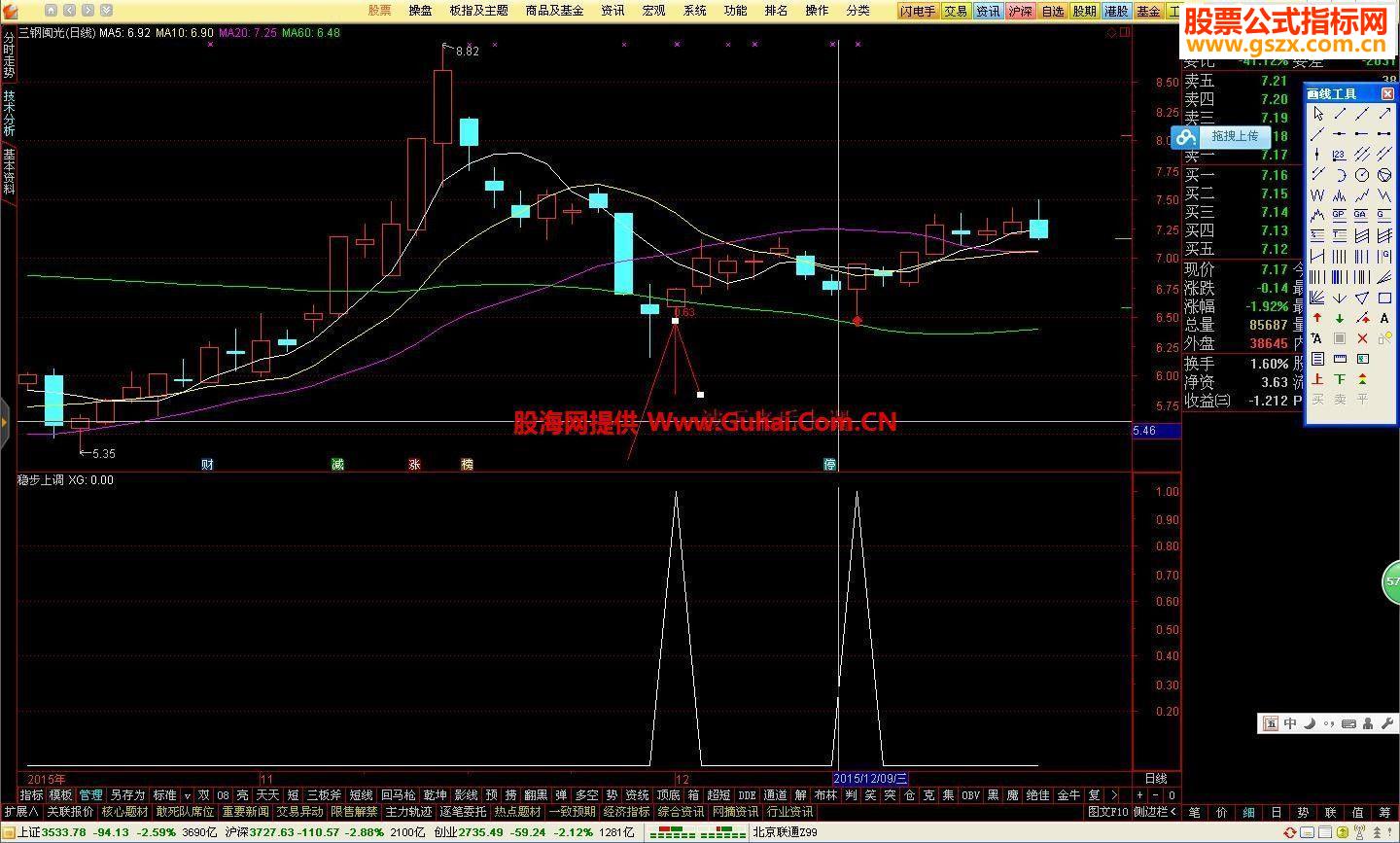
Task: Click the 涨 marker on the chart
Action: (415, 465)
